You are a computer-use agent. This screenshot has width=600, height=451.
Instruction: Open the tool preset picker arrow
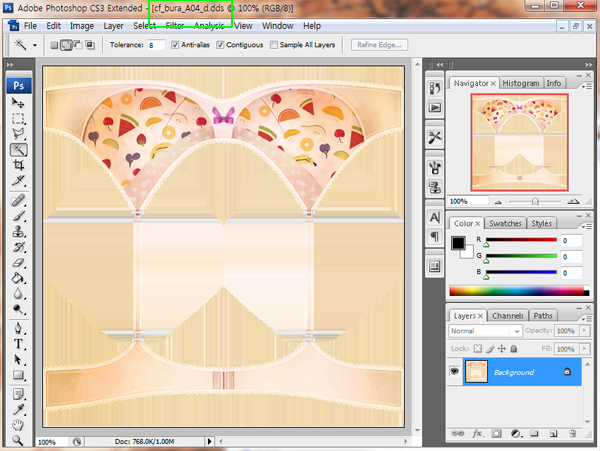point(35,45)
